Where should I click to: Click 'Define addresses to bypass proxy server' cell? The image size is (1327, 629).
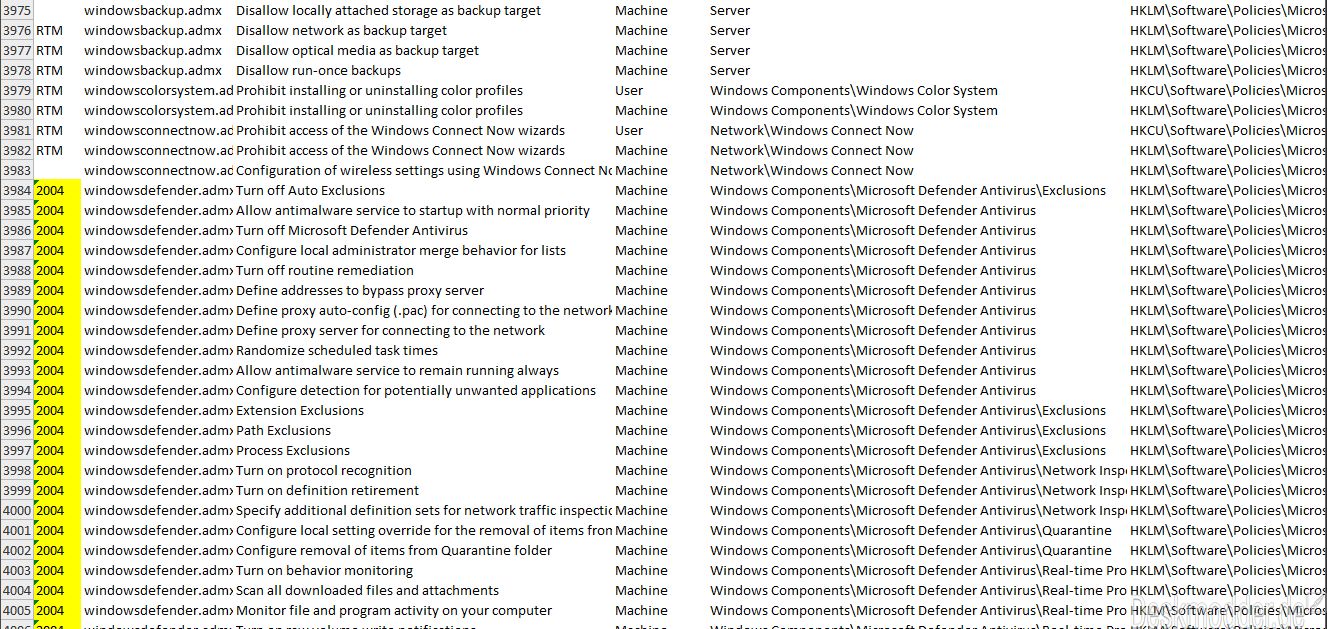(x=359, y=290)
